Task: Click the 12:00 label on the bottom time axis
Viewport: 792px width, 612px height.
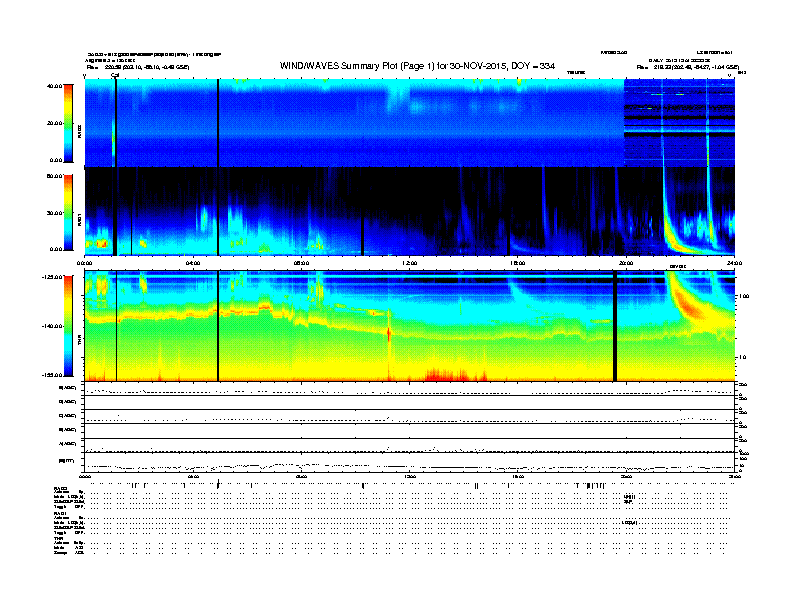Action: pos(410,476)
